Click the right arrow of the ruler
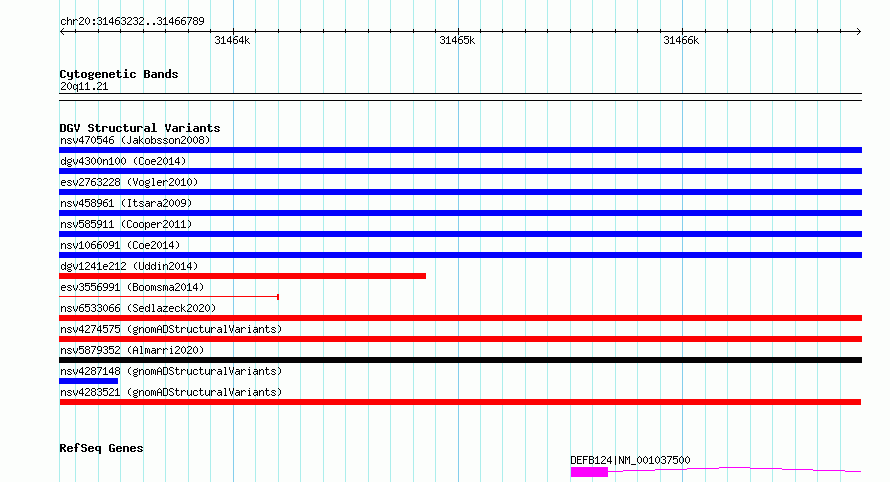 pos(858,31)
